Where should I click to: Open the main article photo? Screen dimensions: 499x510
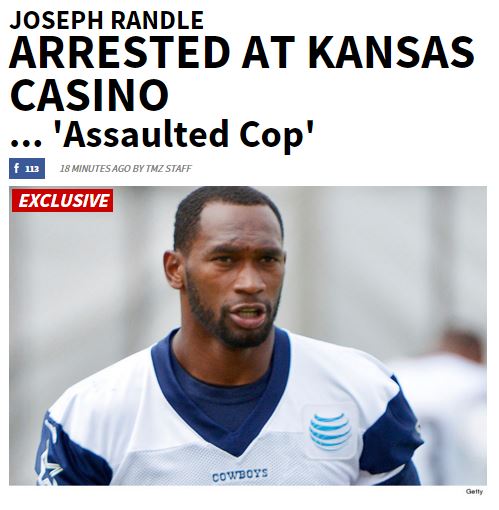coord(248,336)
